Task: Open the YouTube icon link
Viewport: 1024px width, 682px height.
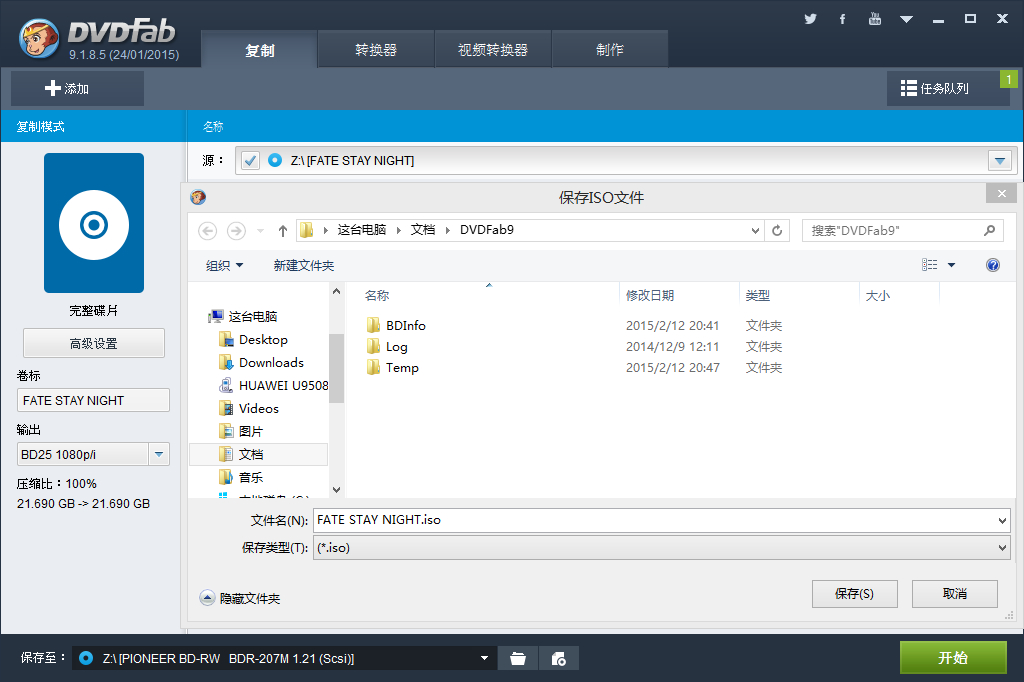Action: [x=875, y=19]
